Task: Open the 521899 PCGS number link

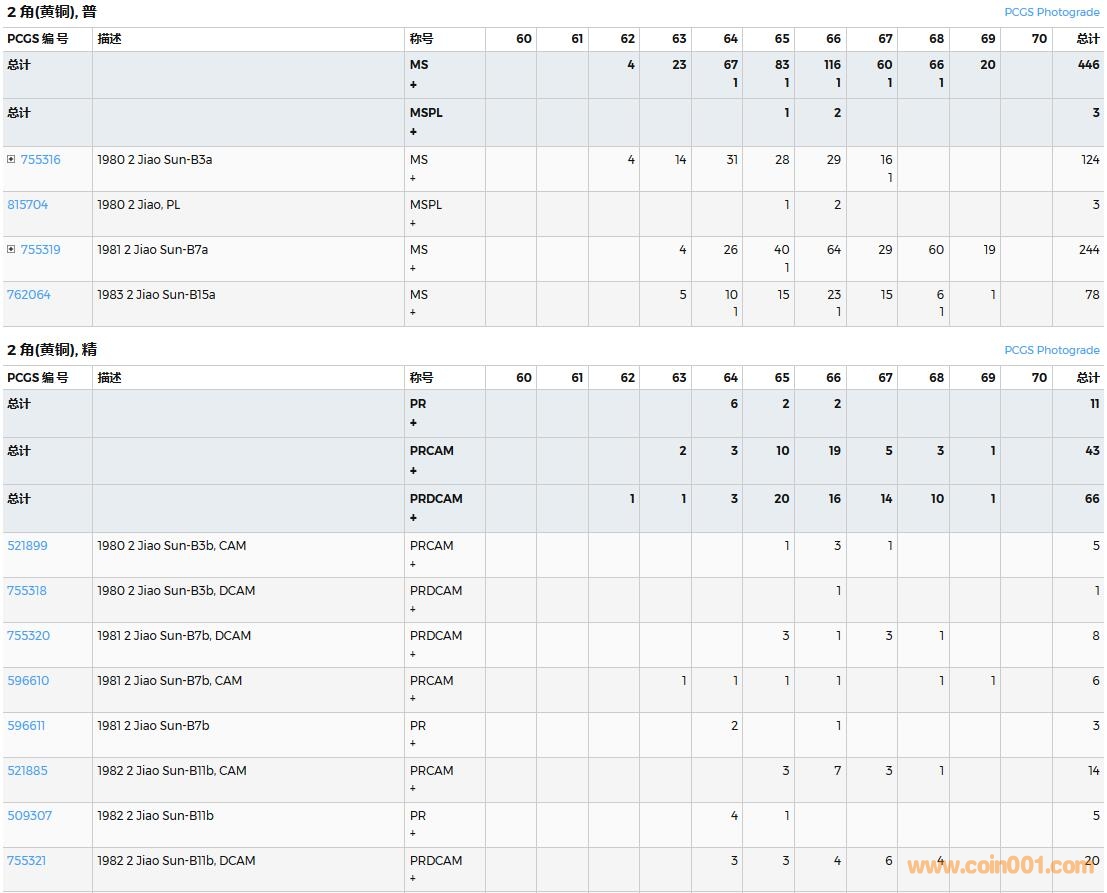Action: point(28,546)
